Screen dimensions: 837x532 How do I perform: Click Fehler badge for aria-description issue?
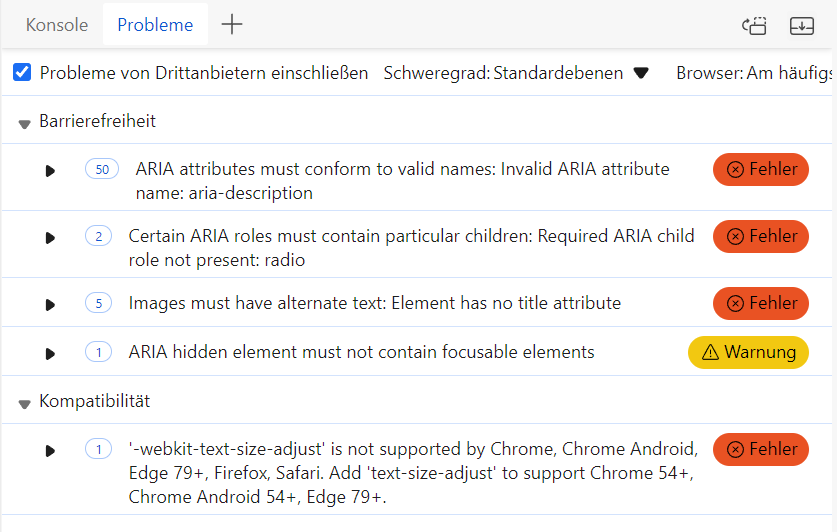point(761,169)
